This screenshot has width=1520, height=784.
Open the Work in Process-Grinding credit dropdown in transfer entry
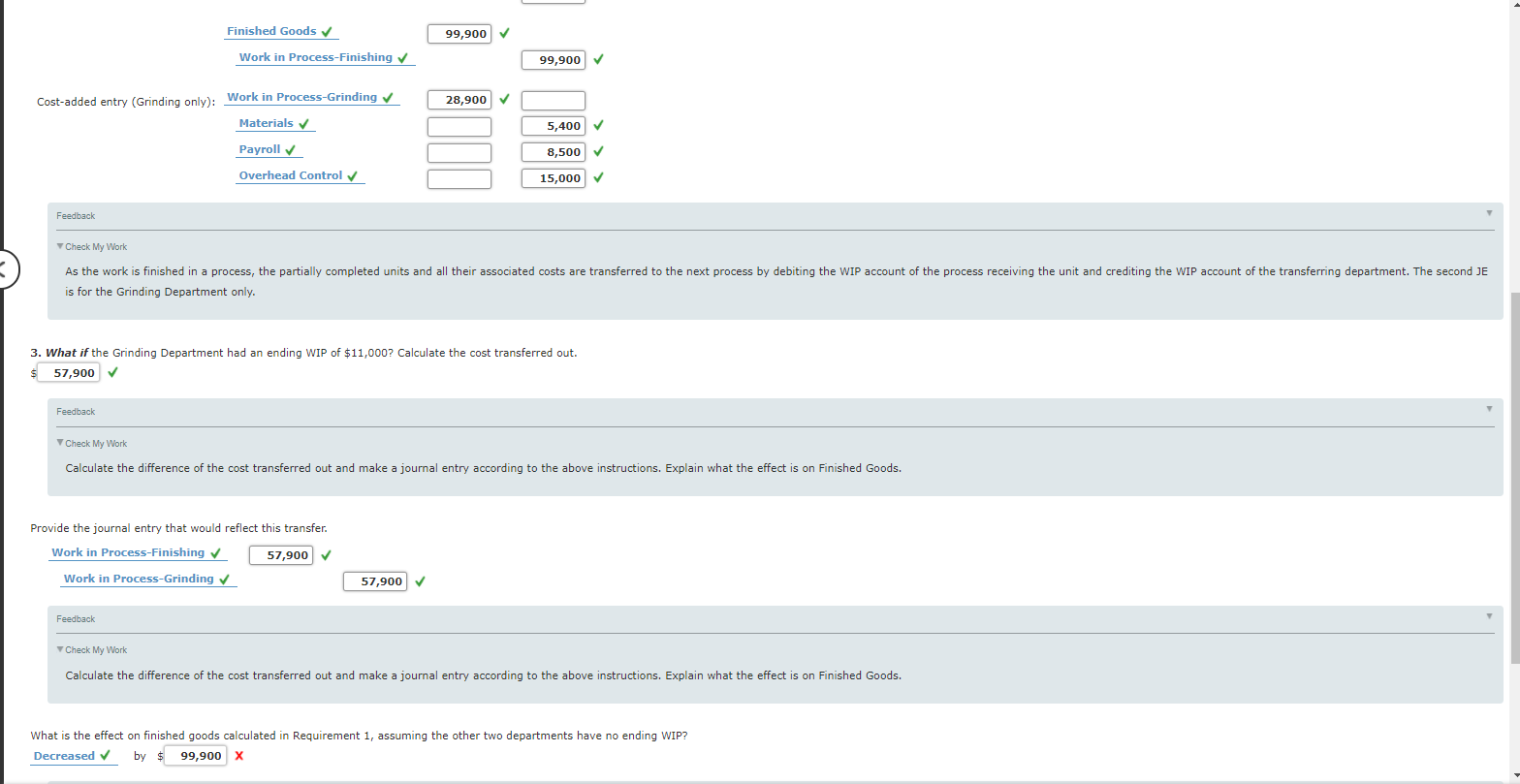[x=148, y=580]
